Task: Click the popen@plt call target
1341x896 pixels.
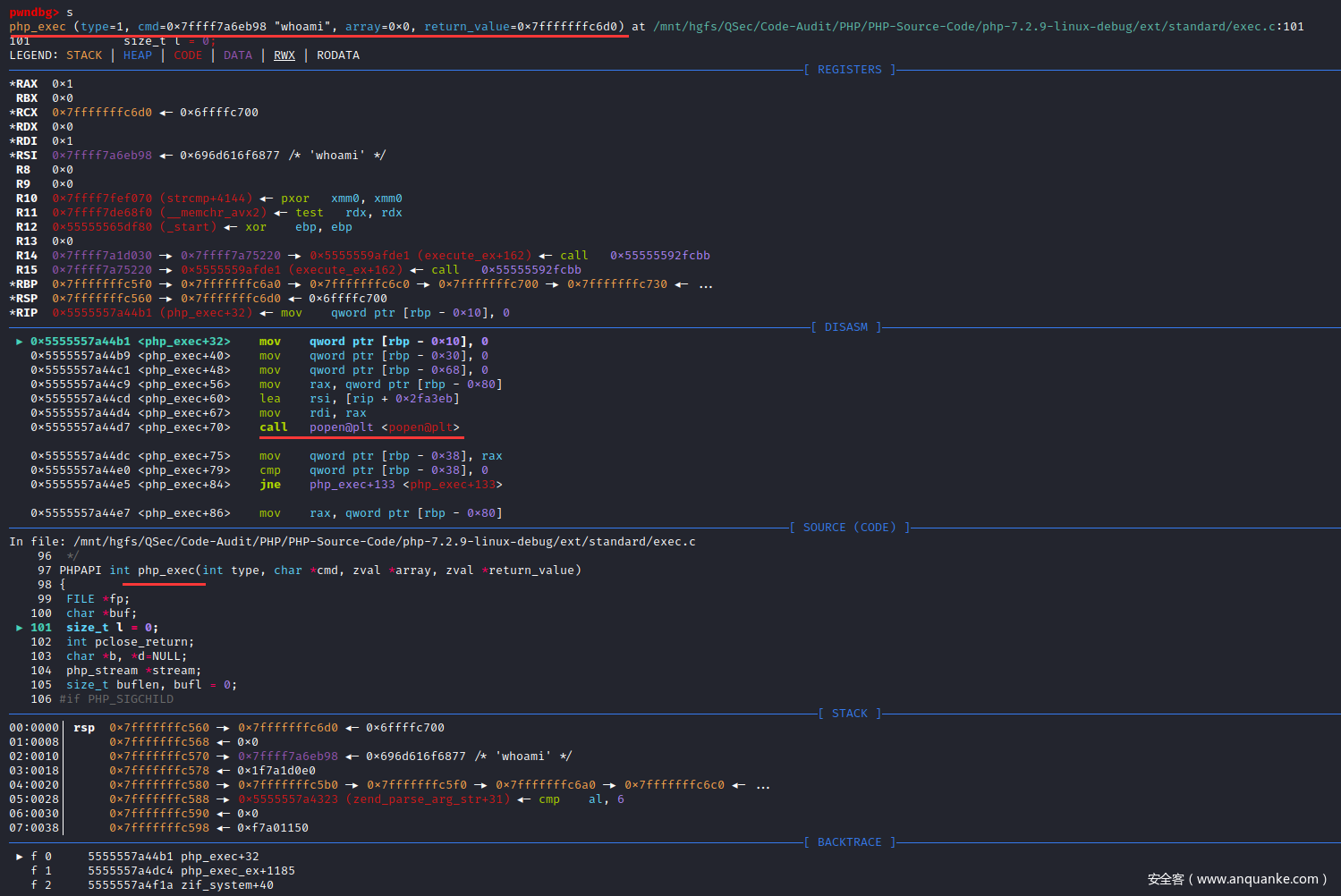Action: point(385,427)
